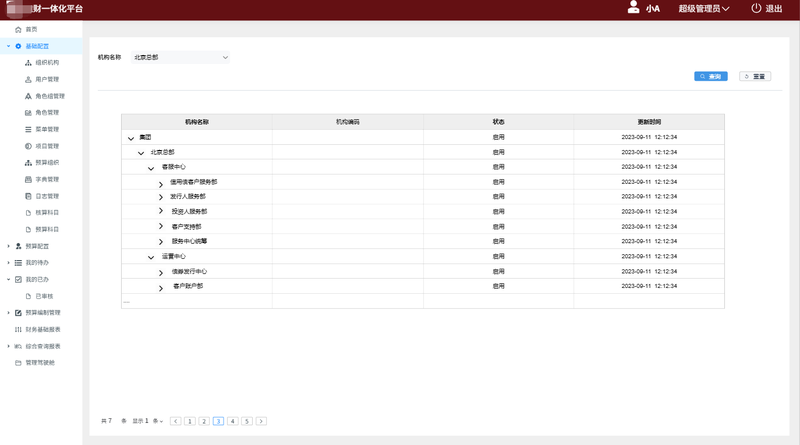Screen dimensions: 800x445
Task: Click the blue 查询 search button
Action: click(711, 77)
